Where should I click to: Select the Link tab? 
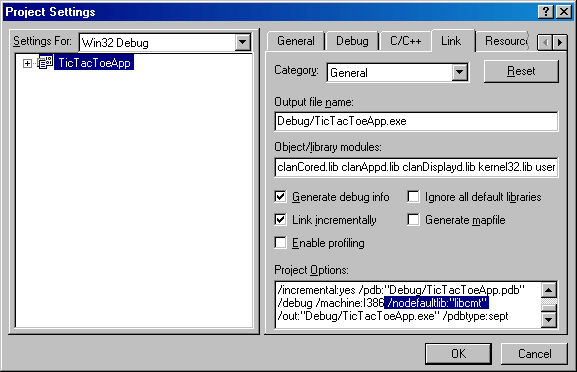click(451, 40)
